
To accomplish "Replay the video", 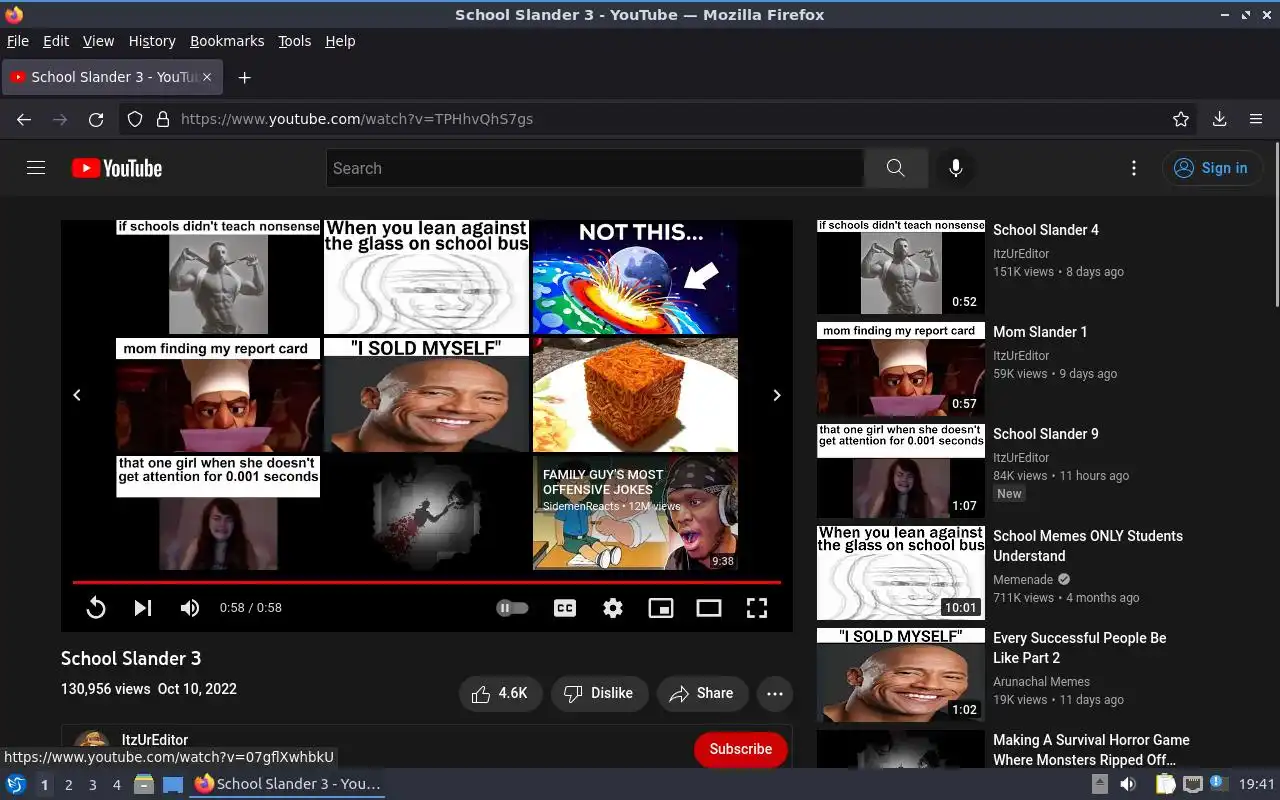I will coord(96,607).
